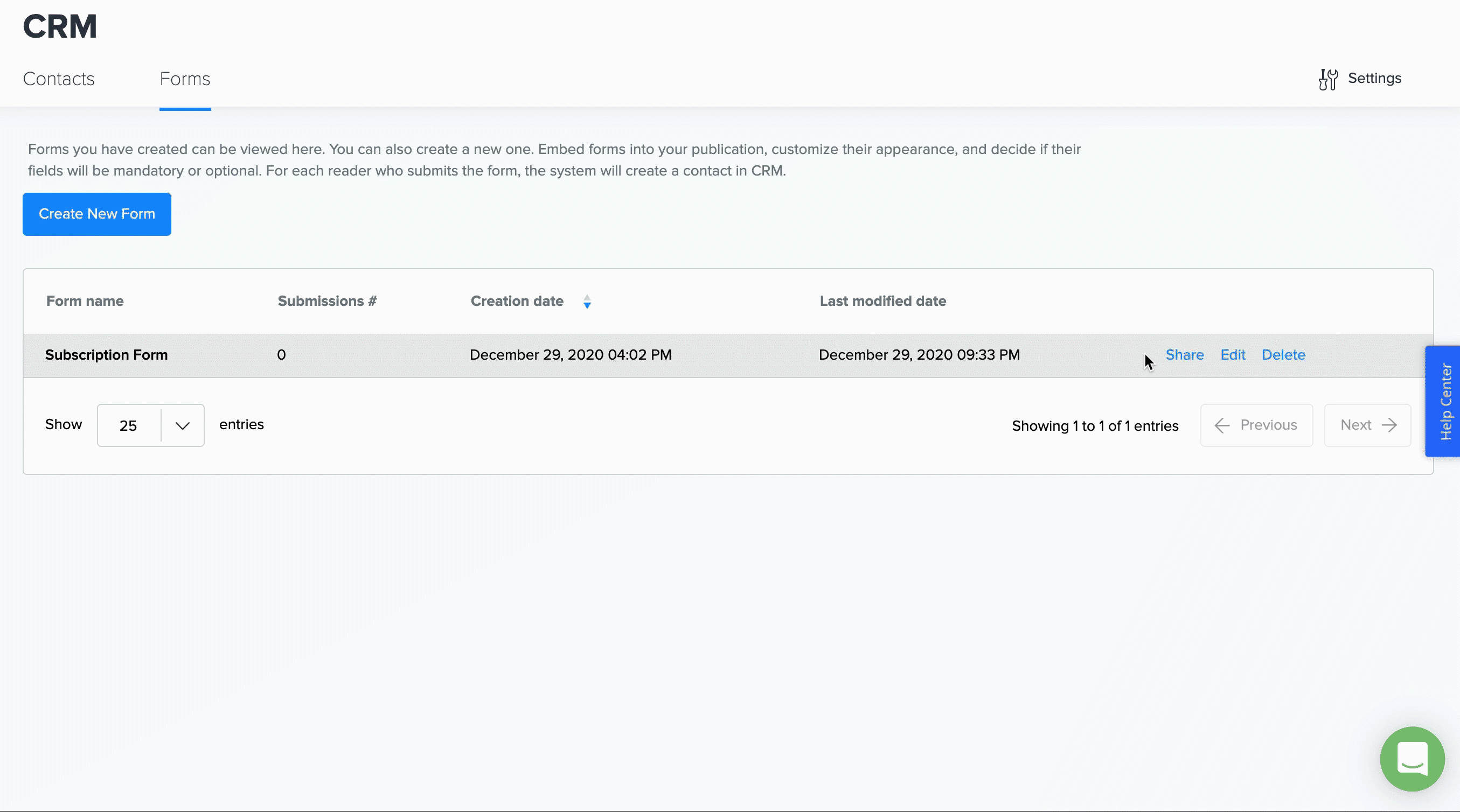Open the 25 entries dropdown

129,425
